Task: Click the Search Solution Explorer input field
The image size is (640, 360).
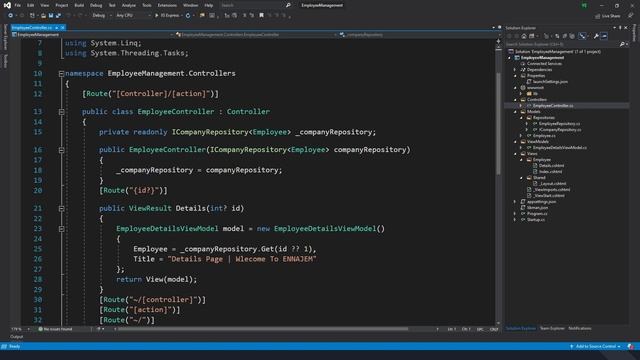Action: click(561, 44)
